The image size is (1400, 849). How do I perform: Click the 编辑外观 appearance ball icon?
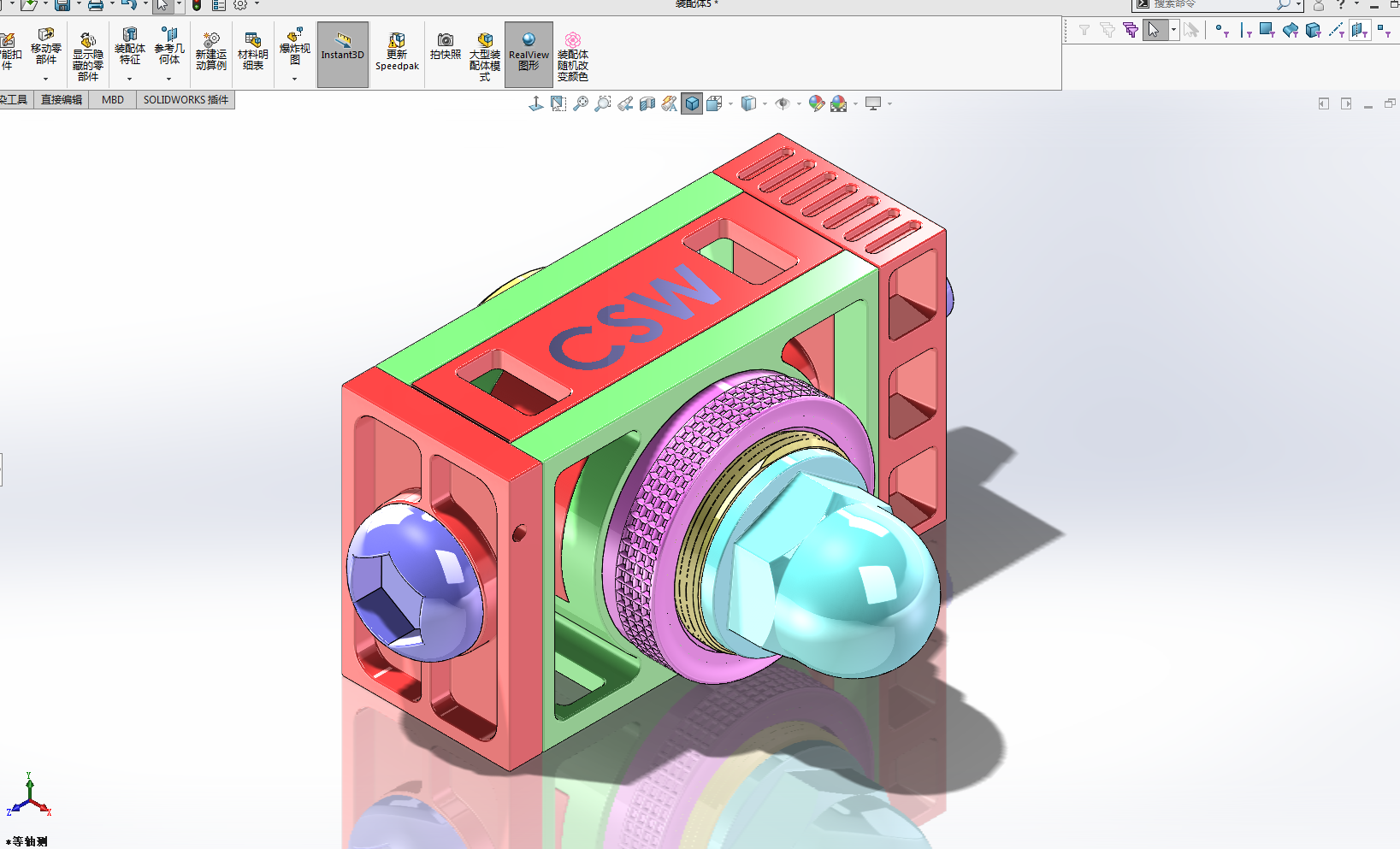816,103
